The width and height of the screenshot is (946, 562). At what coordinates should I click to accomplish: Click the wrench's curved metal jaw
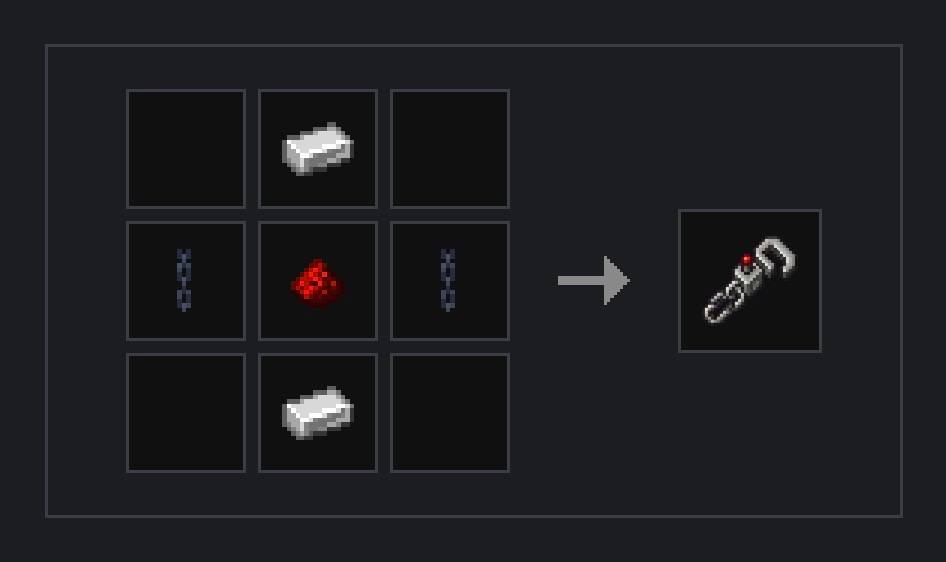pos(777,255)
